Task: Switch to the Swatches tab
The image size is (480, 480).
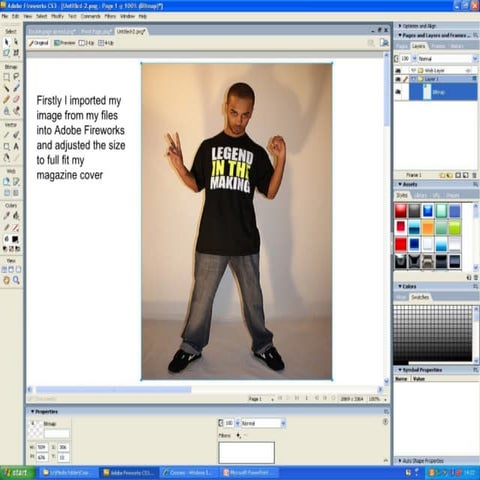Action: click(420, 297)
